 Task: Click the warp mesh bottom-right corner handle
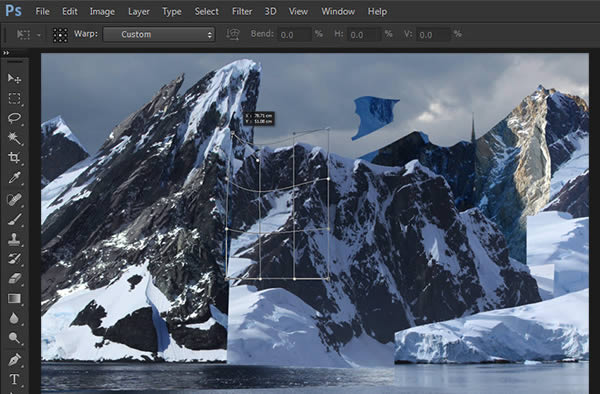[328, 279]
